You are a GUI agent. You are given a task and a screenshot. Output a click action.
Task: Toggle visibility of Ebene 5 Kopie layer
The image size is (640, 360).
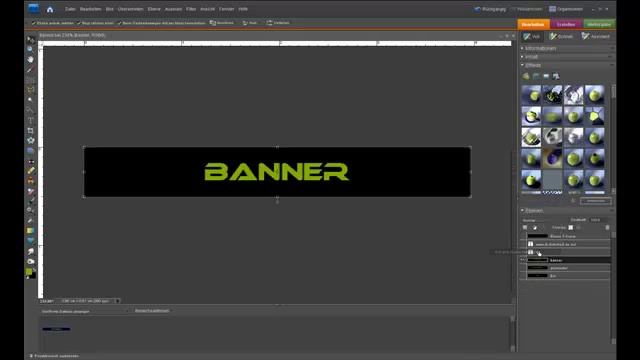pos(523,236)
